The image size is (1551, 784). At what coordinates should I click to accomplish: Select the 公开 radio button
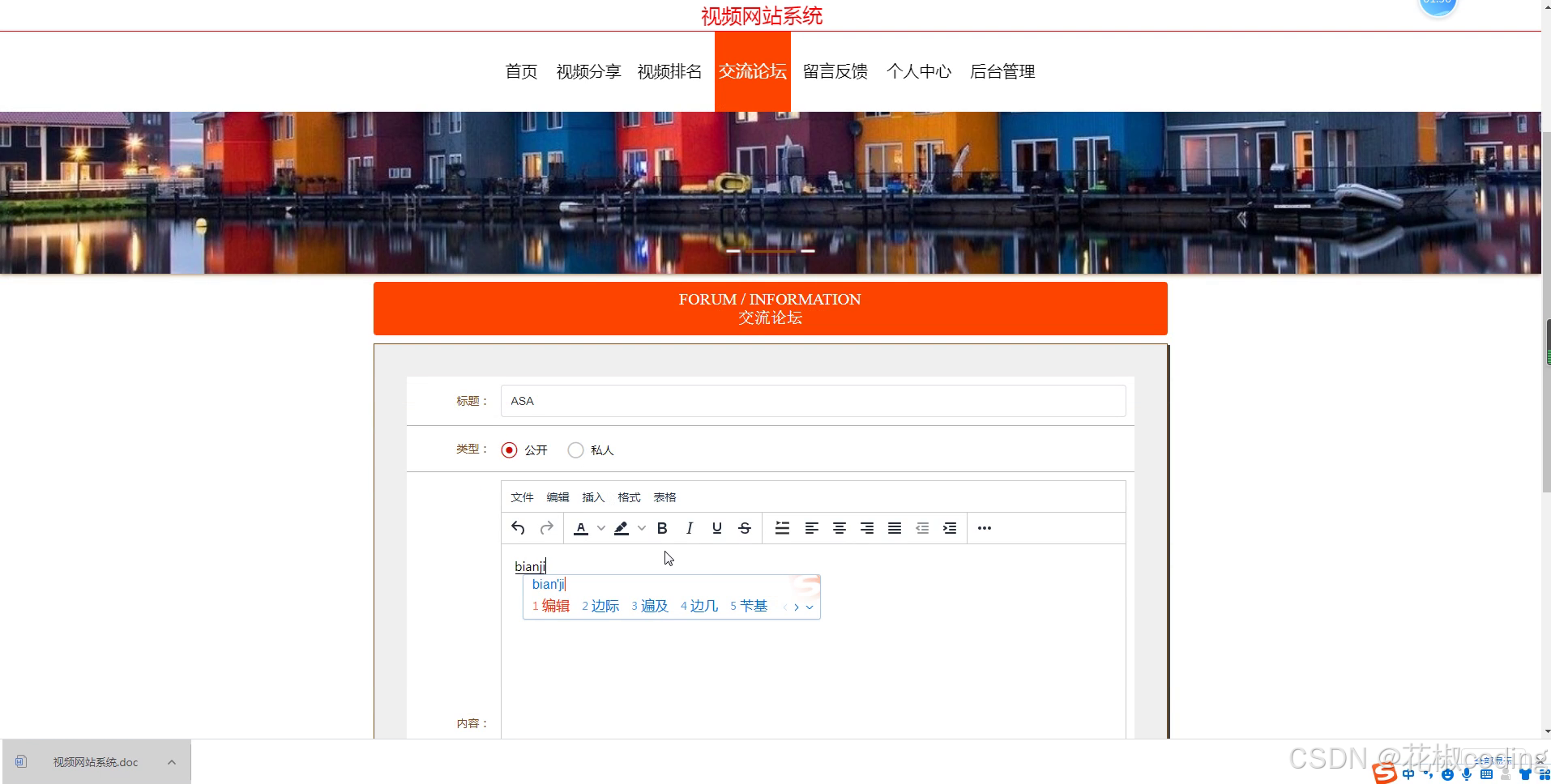pyautogui.click(x=509, y=450)
